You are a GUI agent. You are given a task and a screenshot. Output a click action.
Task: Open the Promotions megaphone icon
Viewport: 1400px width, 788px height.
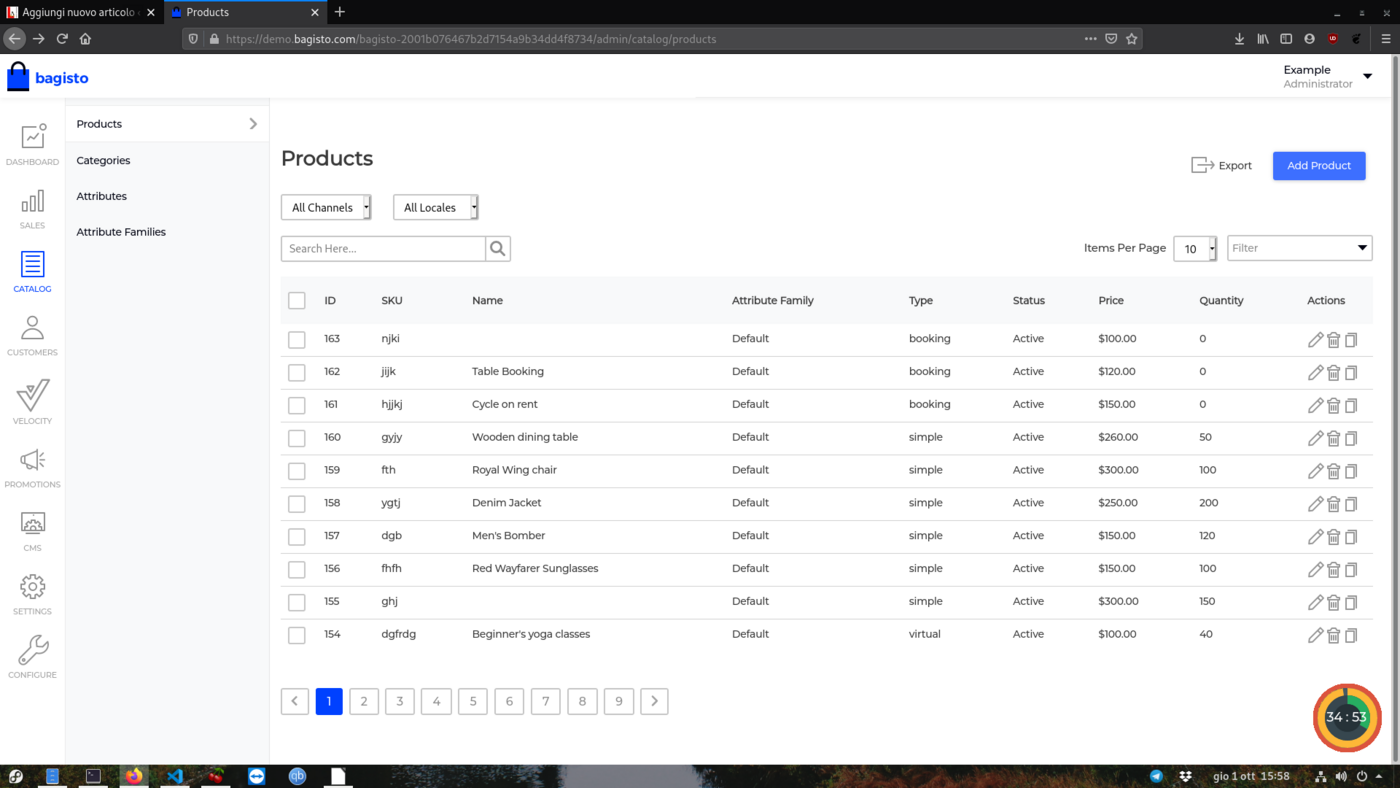(32, 460)
